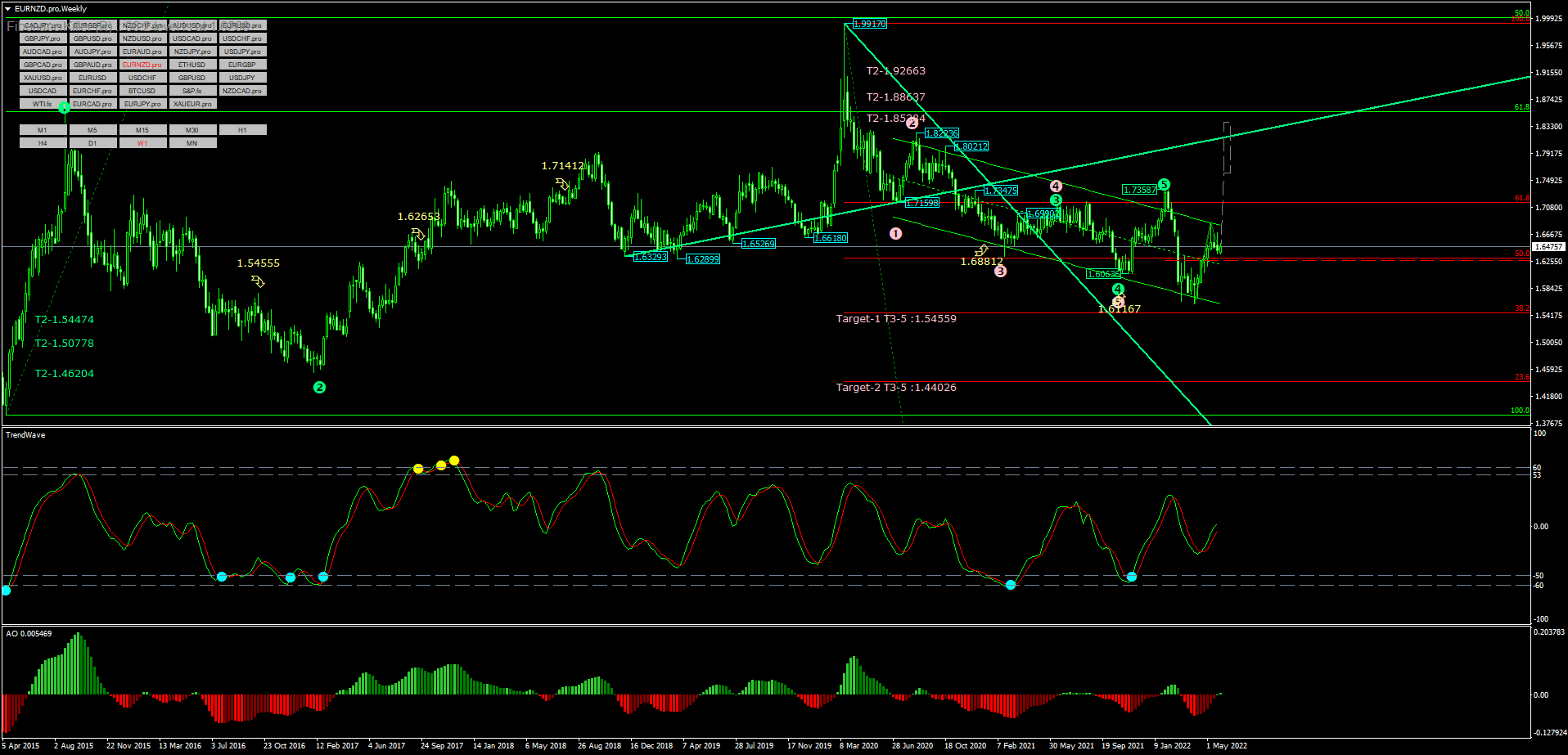Select the M5 timeframe
1568x755 pixels.
[x=92, y=129]
